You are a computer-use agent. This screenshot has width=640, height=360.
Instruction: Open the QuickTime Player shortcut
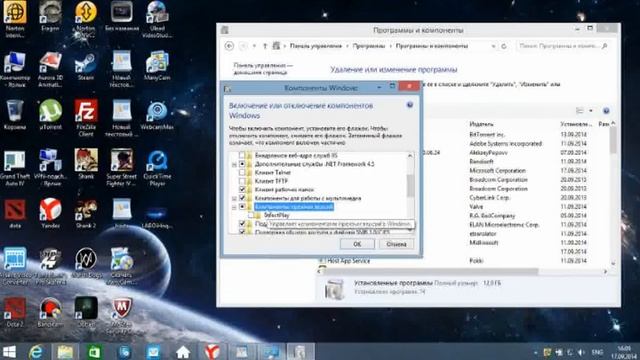click(157, 168)
